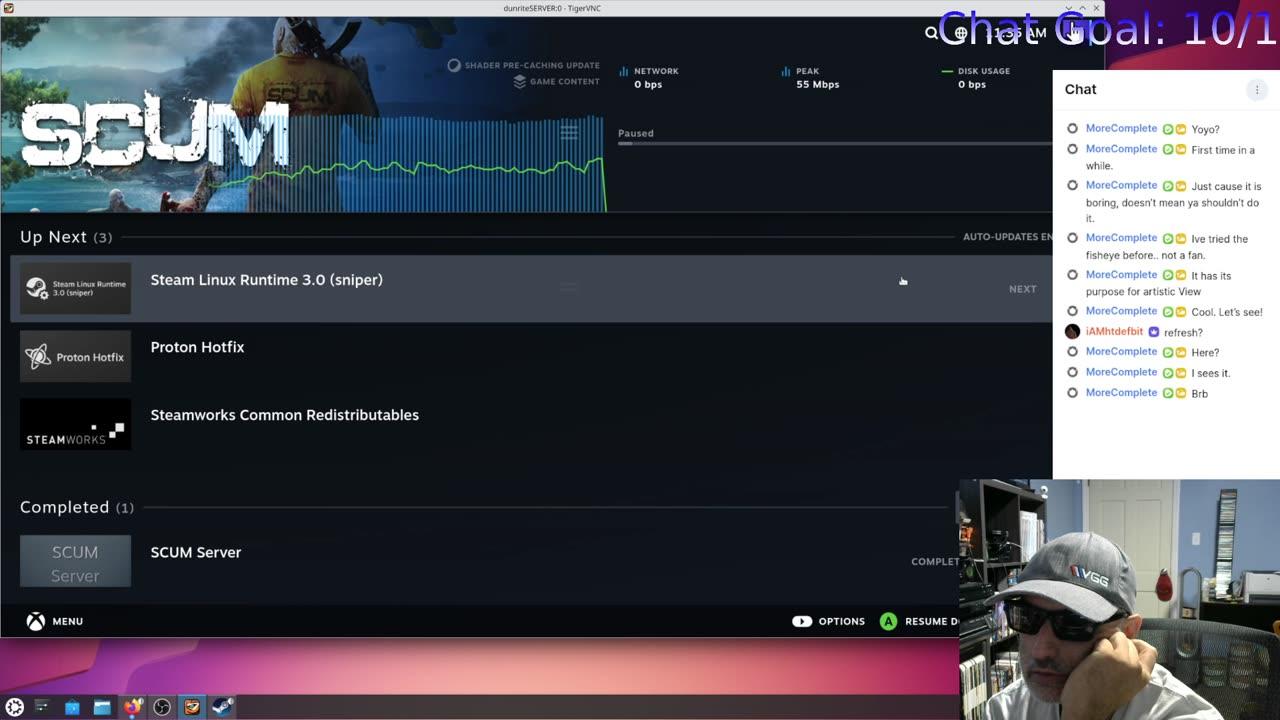Click the 'refresh?' chat message
This screenshot has width=1280, height=720.
(1183, 332)
